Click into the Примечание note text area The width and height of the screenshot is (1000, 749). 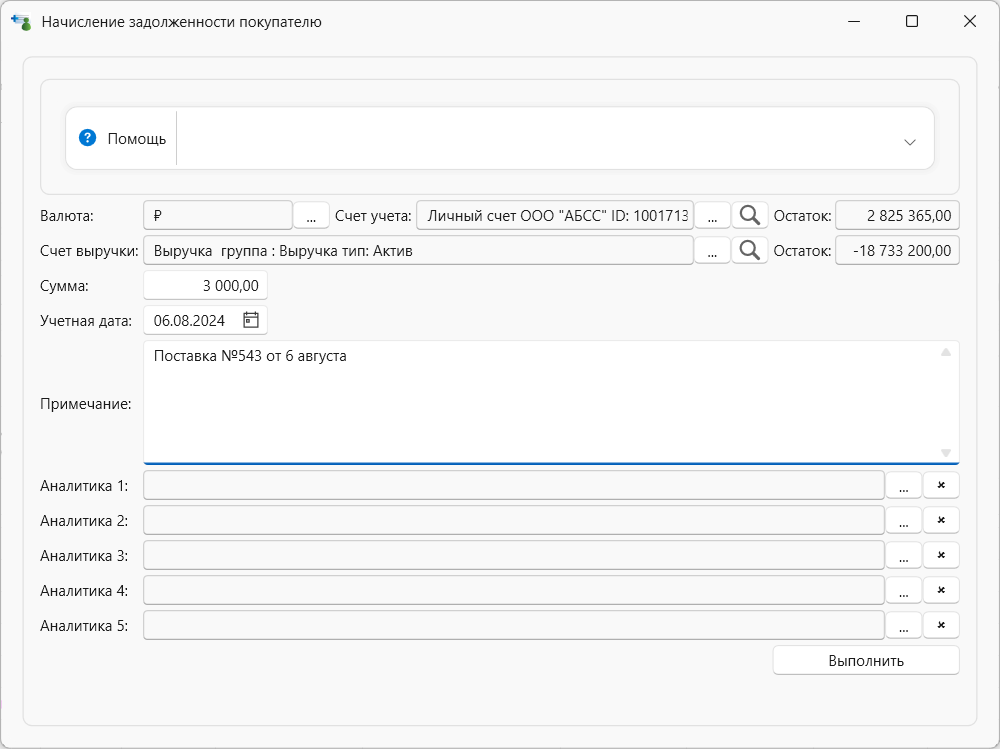552,403
